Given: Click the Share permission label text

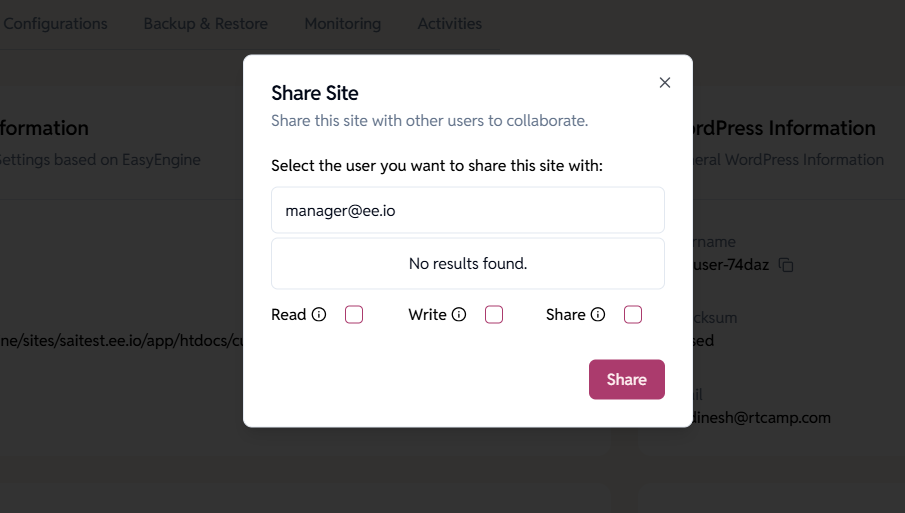Looking at the screenshot, I should (566, 314).
